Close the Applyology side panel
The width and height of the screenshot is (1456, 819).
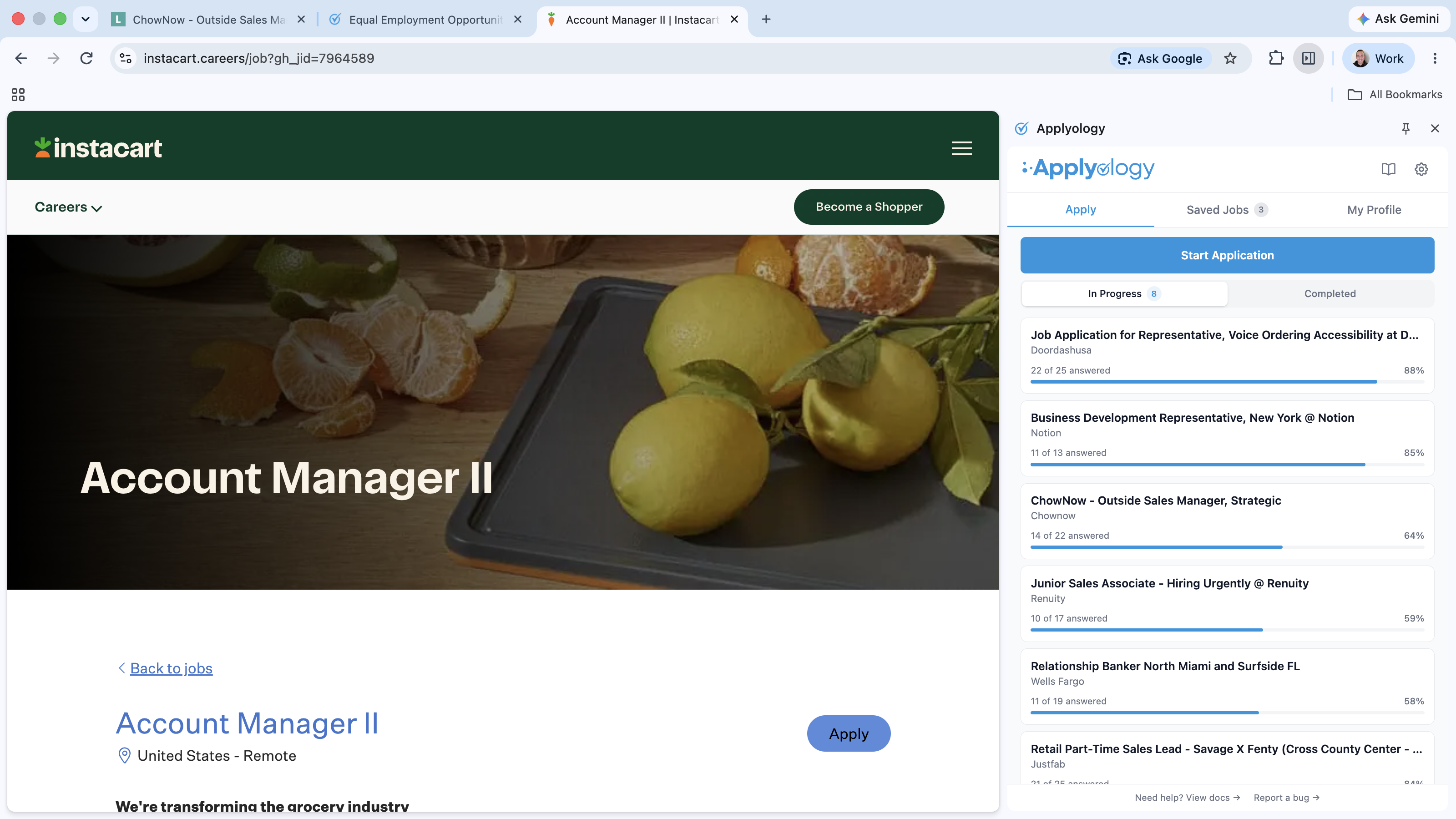(x=1435, y=128)
